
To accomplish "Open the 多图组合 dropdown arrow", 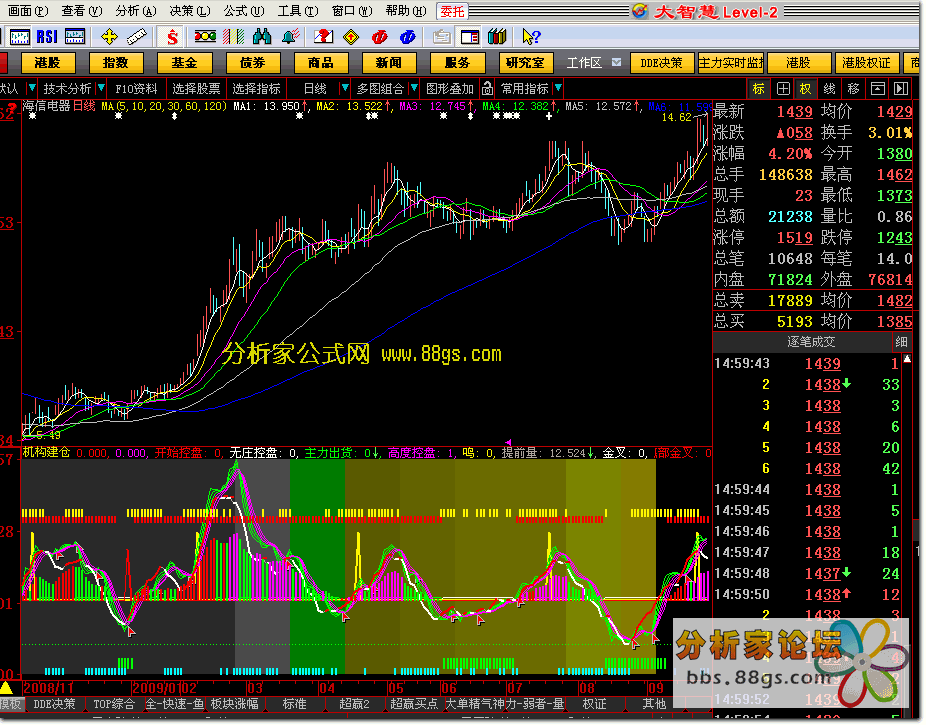I will [x=414, y=89].
